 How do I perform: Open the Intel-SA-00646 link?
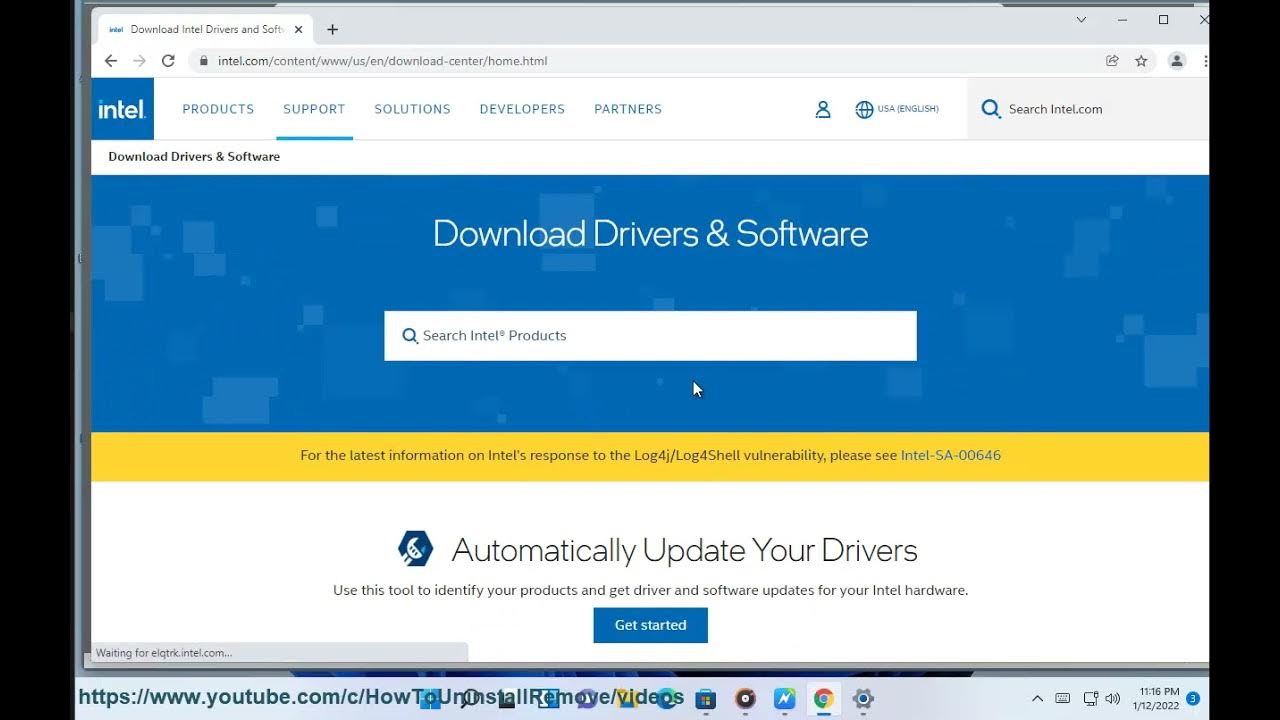[951, 455]
